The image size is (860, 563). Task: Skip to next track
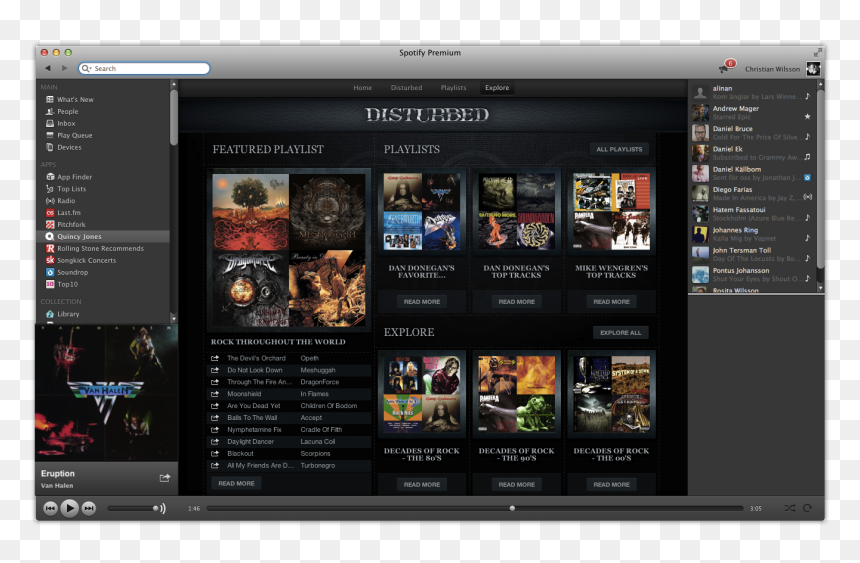pyautogui.click(x=89, y=509)
